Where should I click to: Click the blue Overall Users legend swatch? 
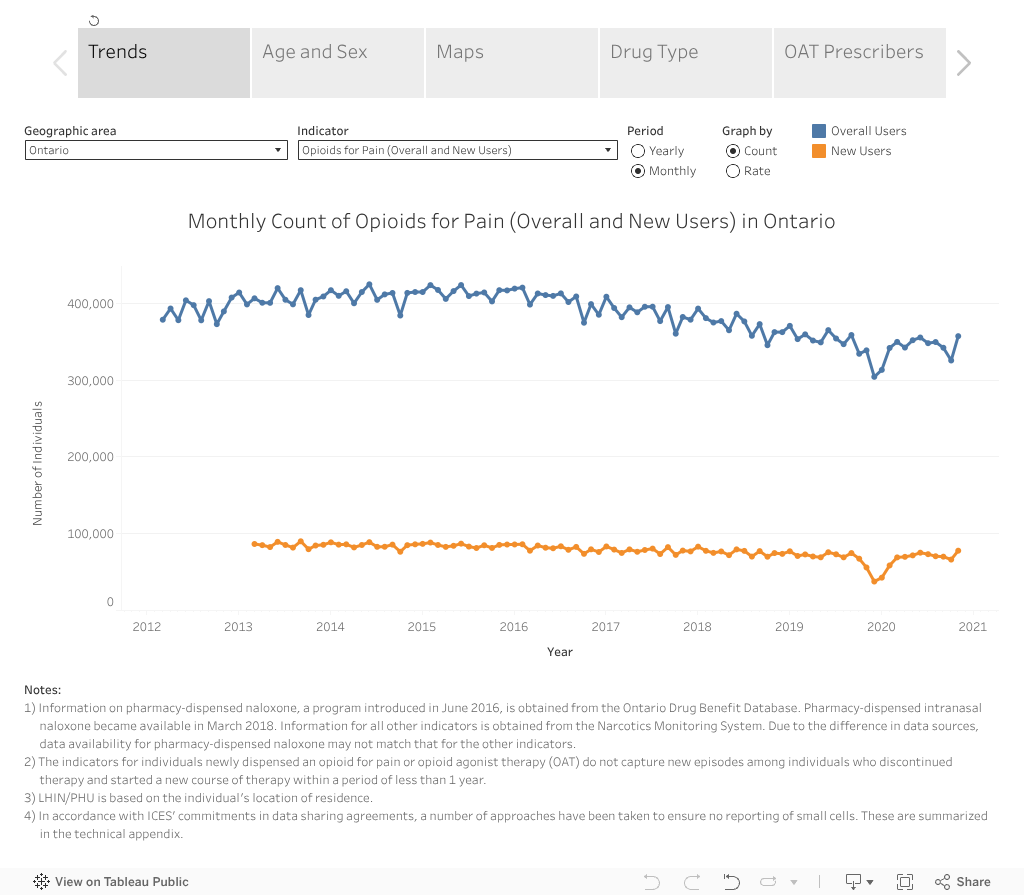click(x=819, y=131)
